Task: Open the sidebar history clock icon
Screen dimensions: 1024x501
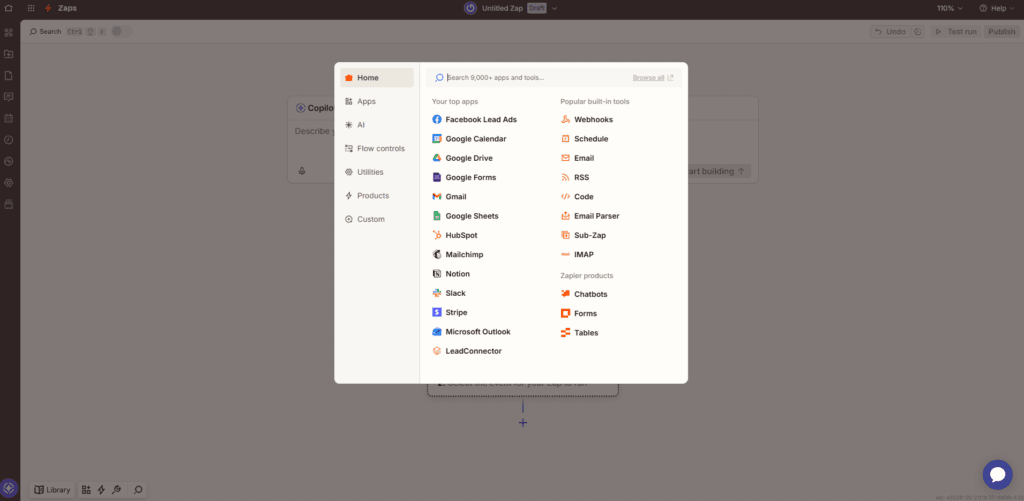Action: pos(8,140)
